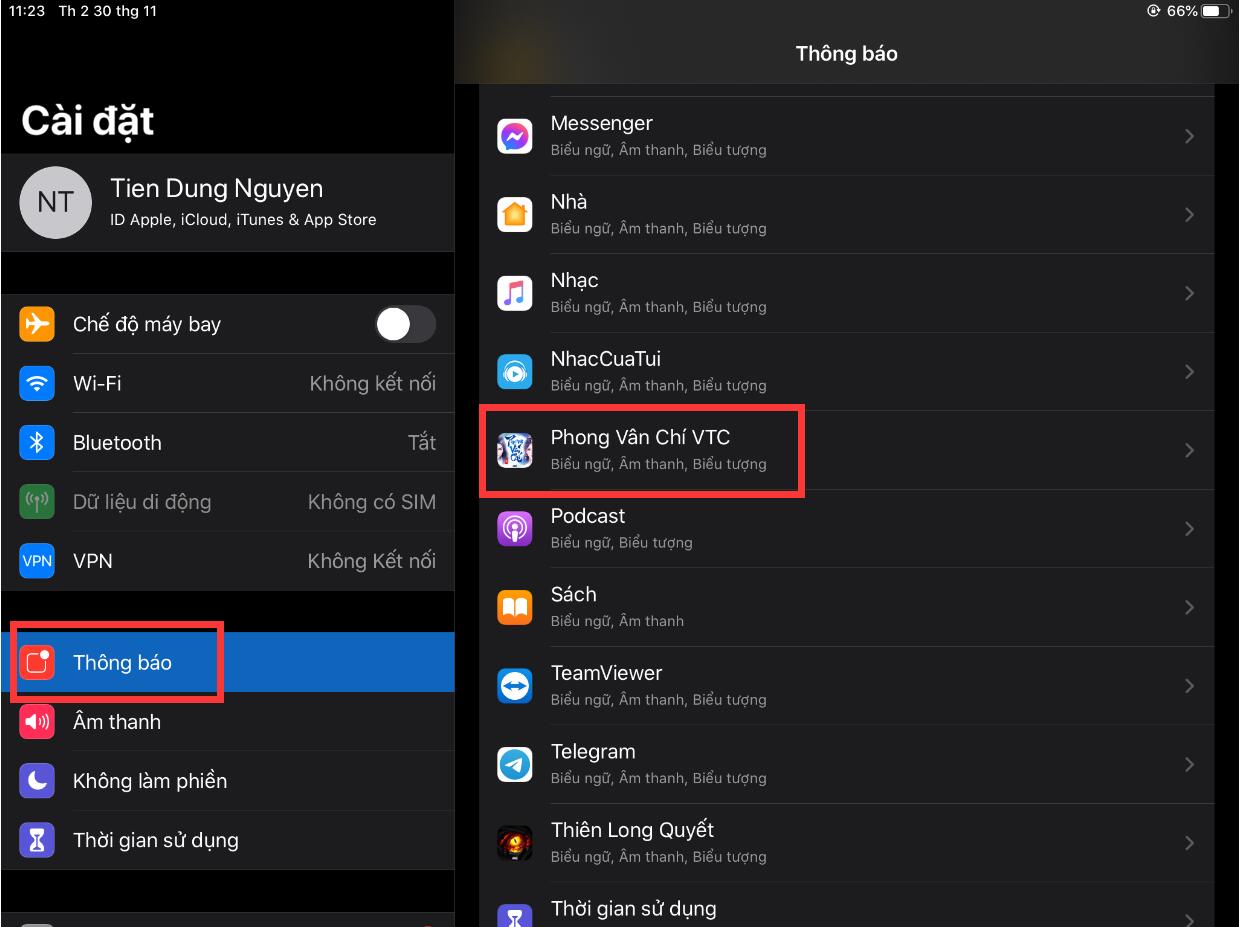Image resolution: width=1240 pixels, height=927 pixels.
Task: Select VPN settings in sidebar
Action: (x=227, y=561)
